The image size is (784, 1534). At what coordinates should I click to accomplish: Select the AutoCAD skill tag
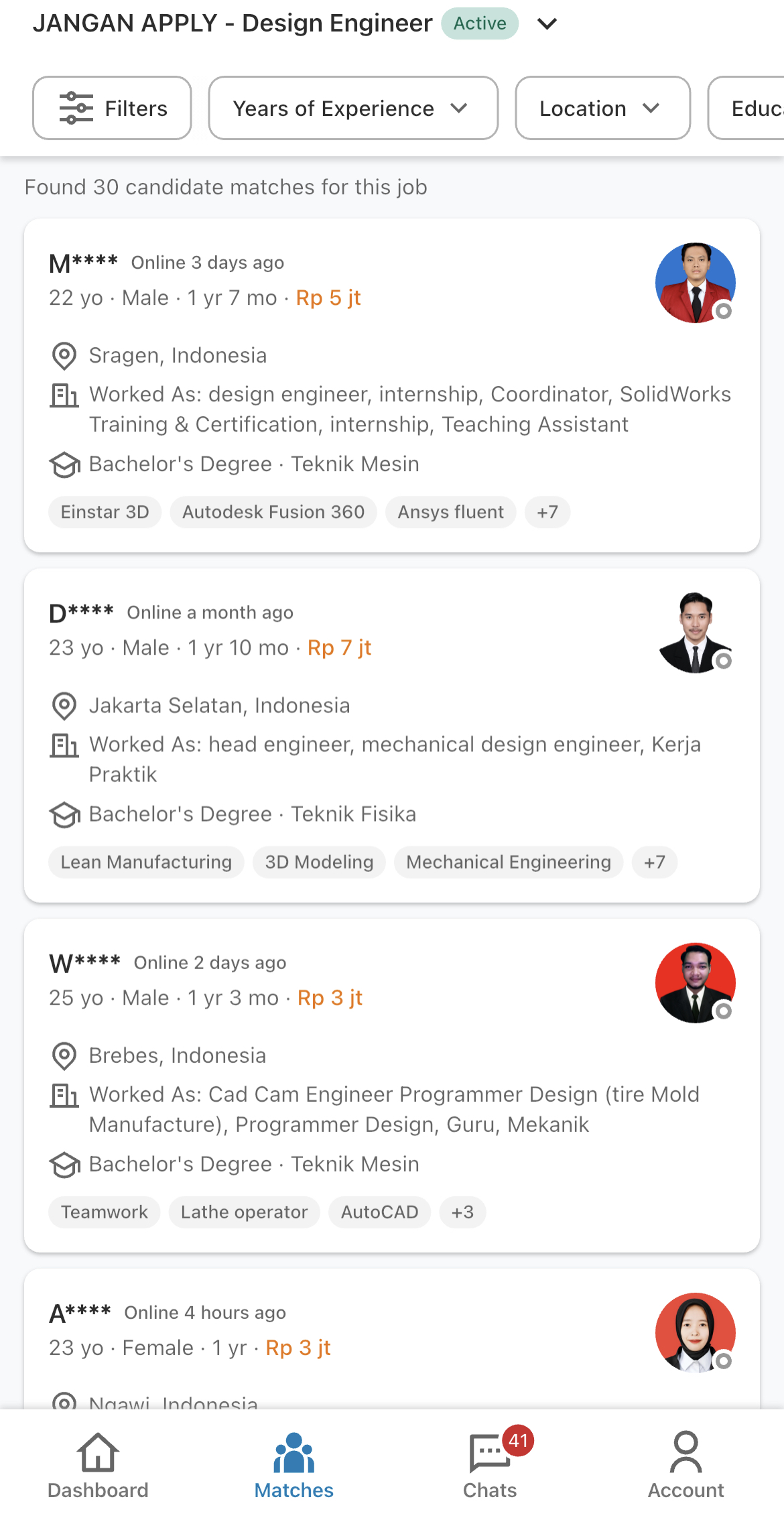tap(379, 1212)
